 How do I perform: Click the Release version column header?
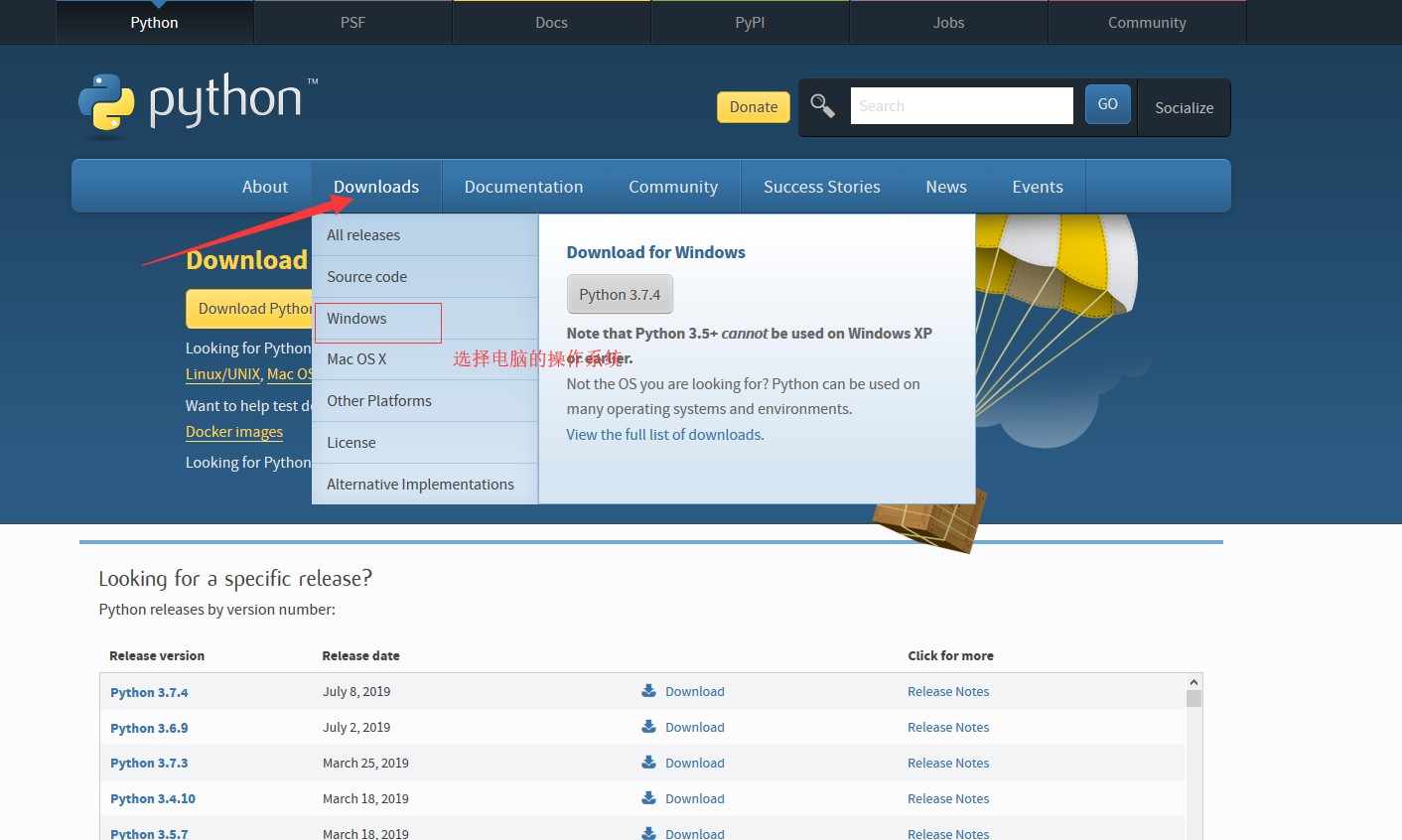(x=157, y=656)
